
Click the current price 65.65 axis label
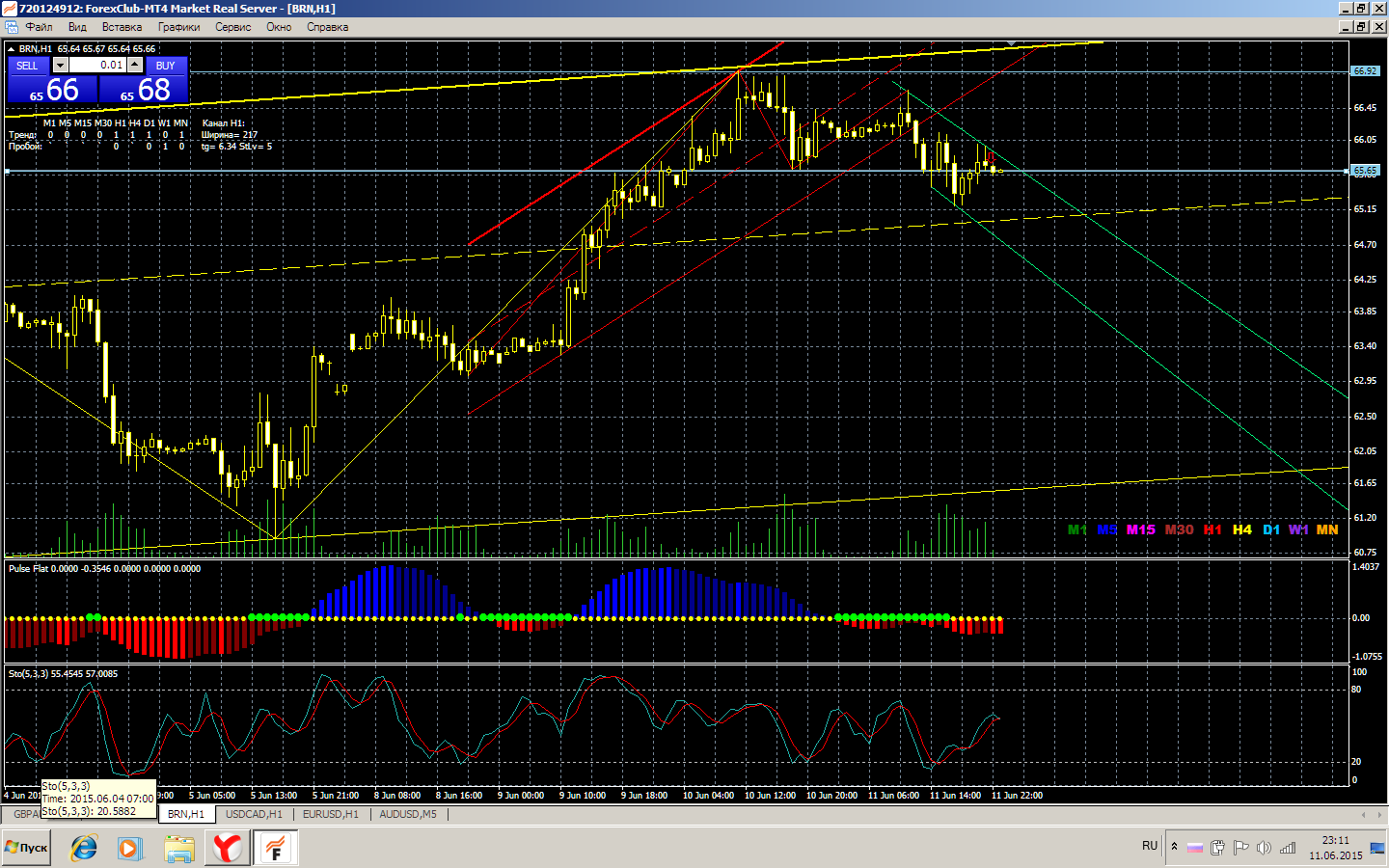tap(1365, 171)
